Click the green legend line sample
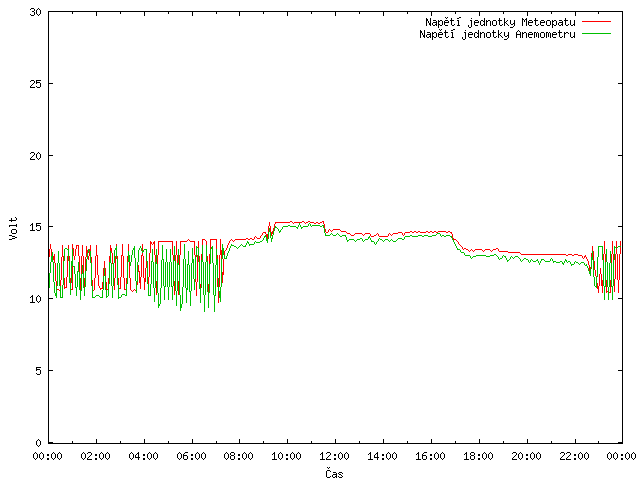 (x=596, y=33)
